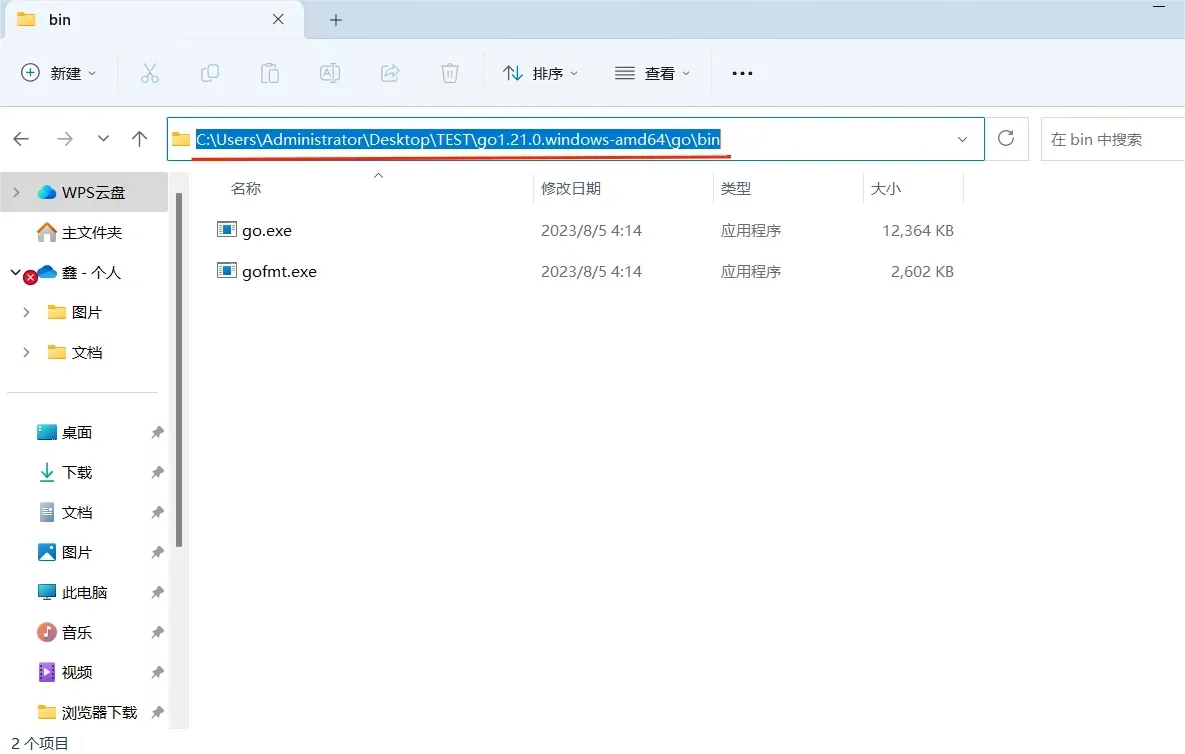1185x754 pixels.
Task: Expand the WPS云盘 tree node
Action: [x=17, y=192]
